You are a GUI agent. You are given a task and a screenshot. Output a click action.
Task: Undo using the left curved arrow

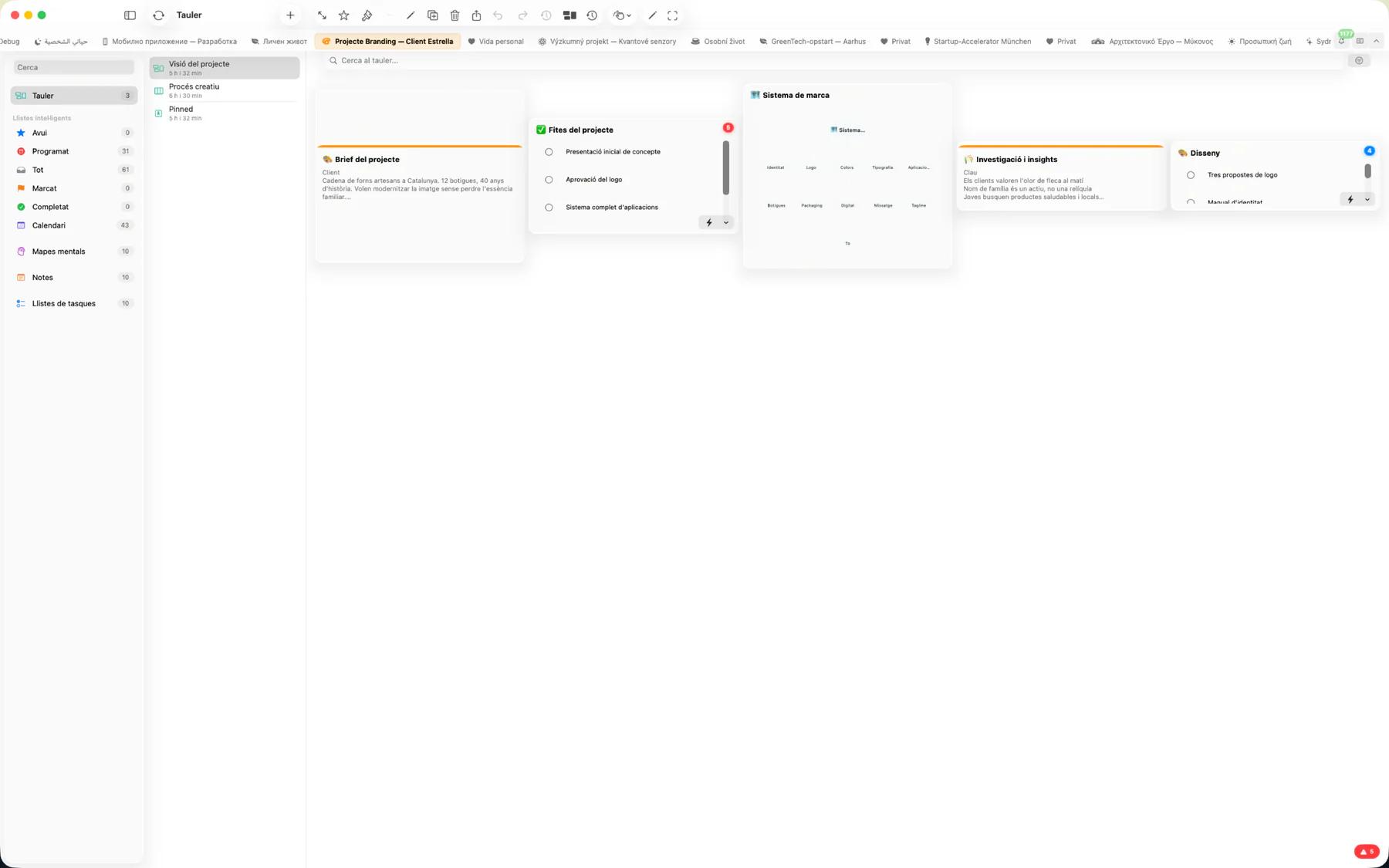point(498,15)
